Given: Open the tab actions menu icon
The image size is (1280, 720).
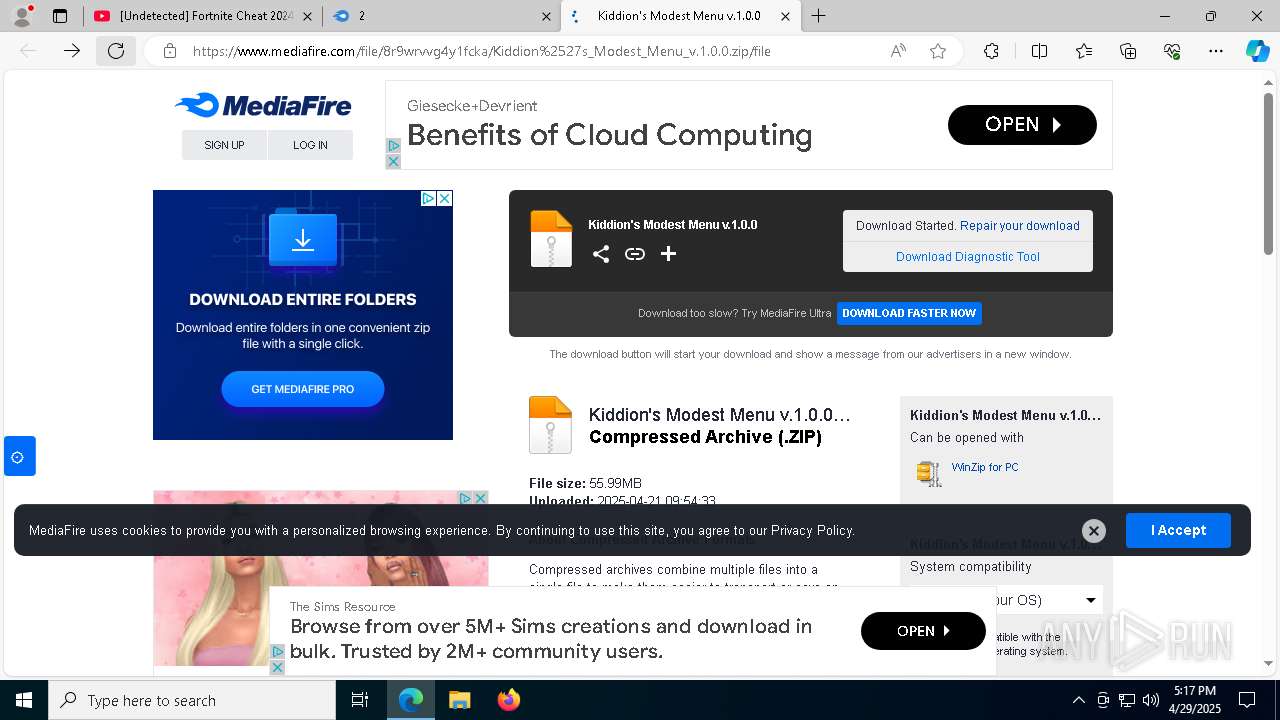Looking at the screenshot, I should (x=60, y=16).
